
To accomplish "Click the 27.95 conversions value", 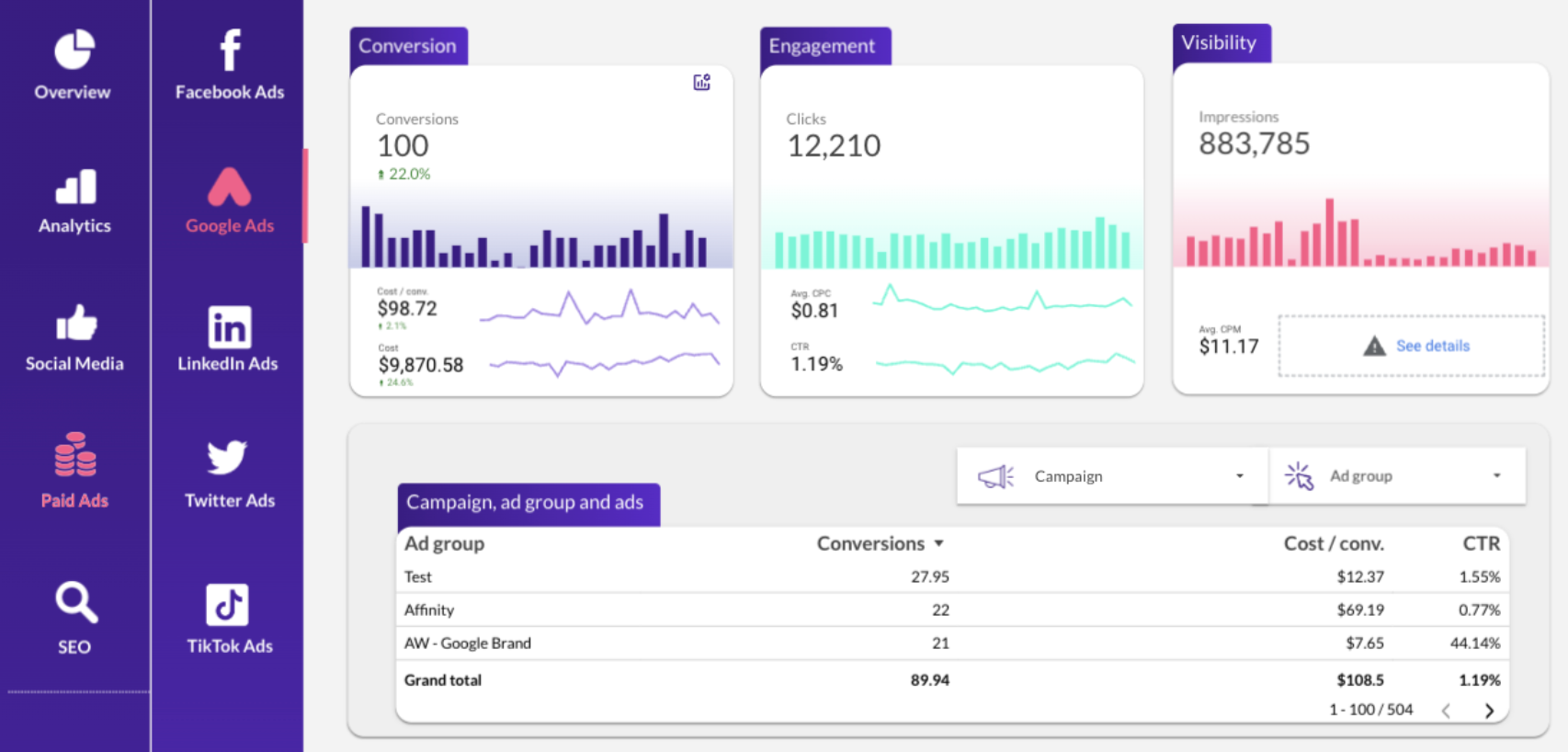I will click(929, 577).
